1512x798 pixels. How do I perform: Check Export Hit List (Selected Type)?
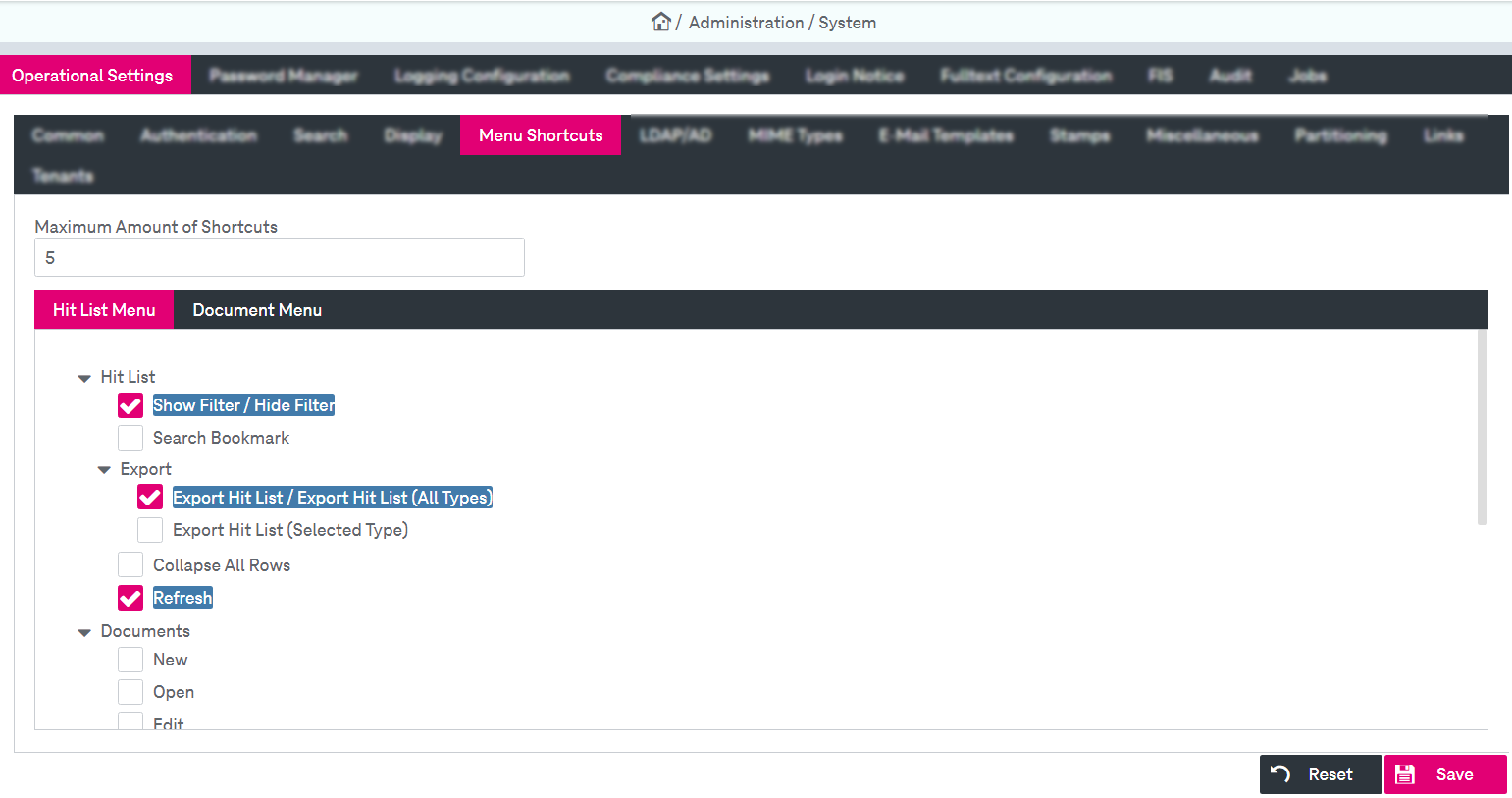click(x=150, y=530)
